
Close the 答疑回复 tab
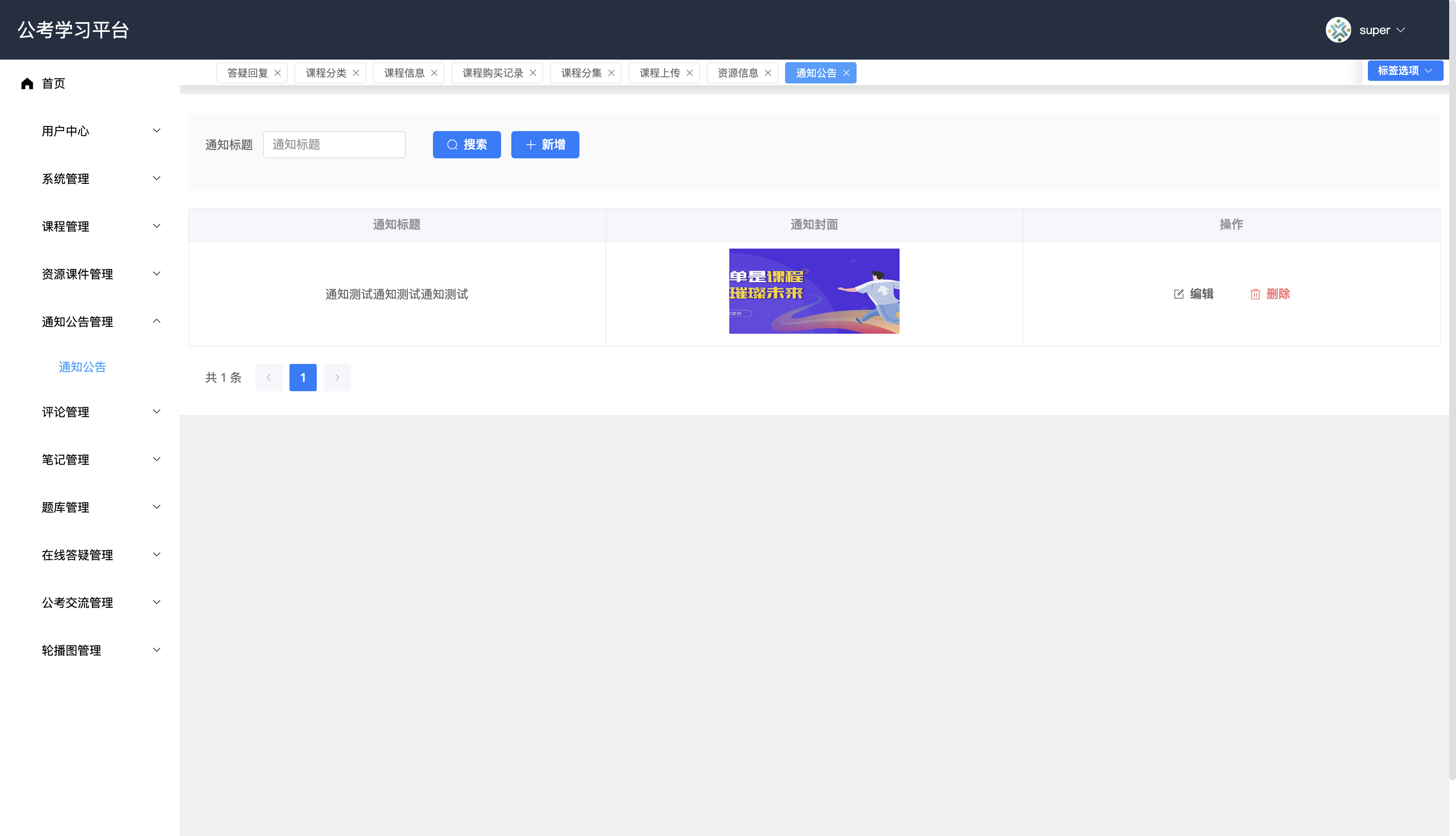(x=277, y=73)
